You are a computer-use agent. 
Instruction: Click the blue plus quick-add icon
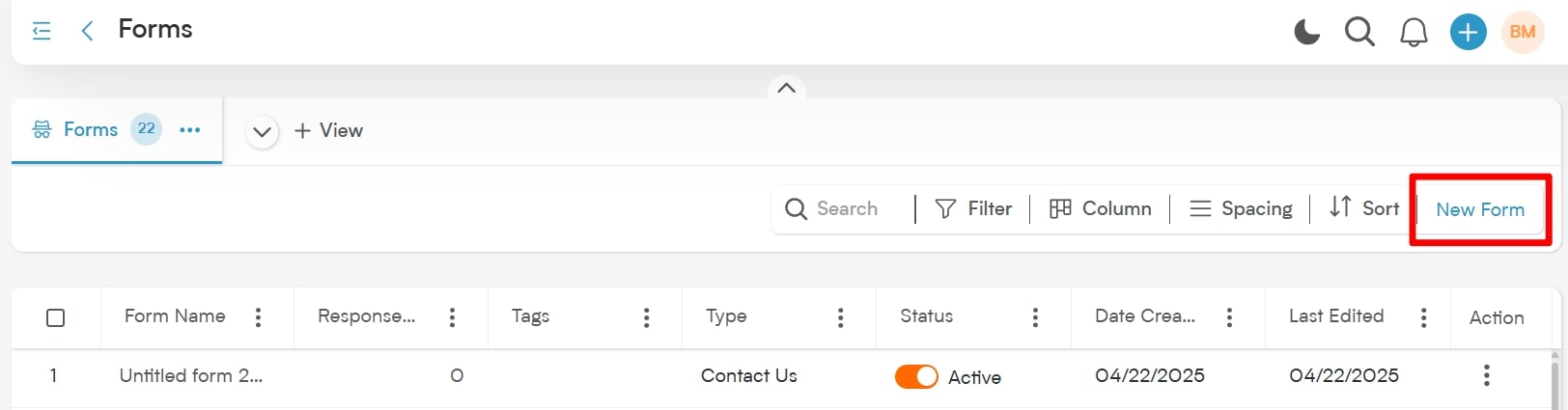coord(1468,32)
